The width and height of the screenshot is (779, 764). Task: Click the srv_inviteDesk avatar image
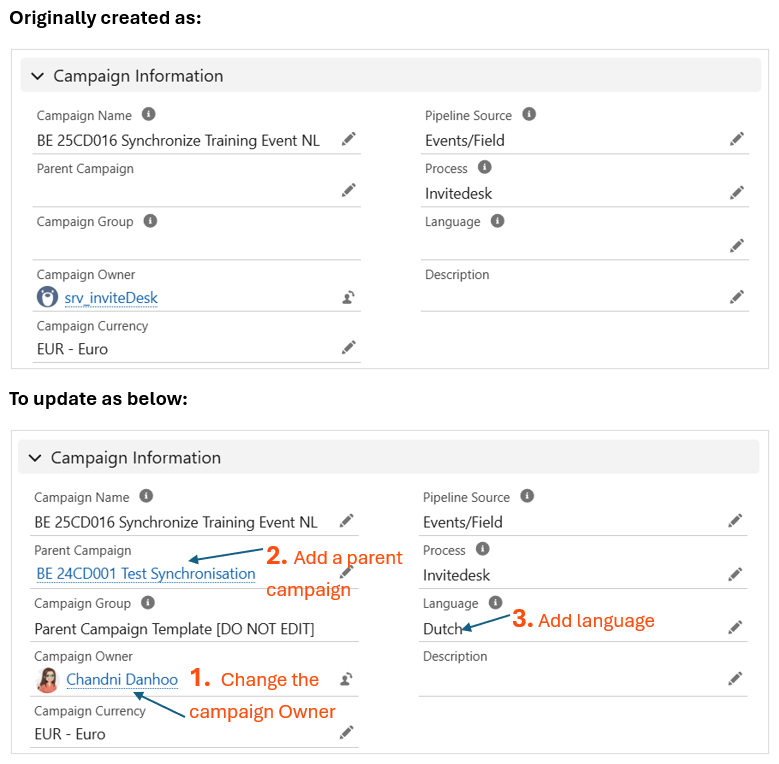pos(47,297)
